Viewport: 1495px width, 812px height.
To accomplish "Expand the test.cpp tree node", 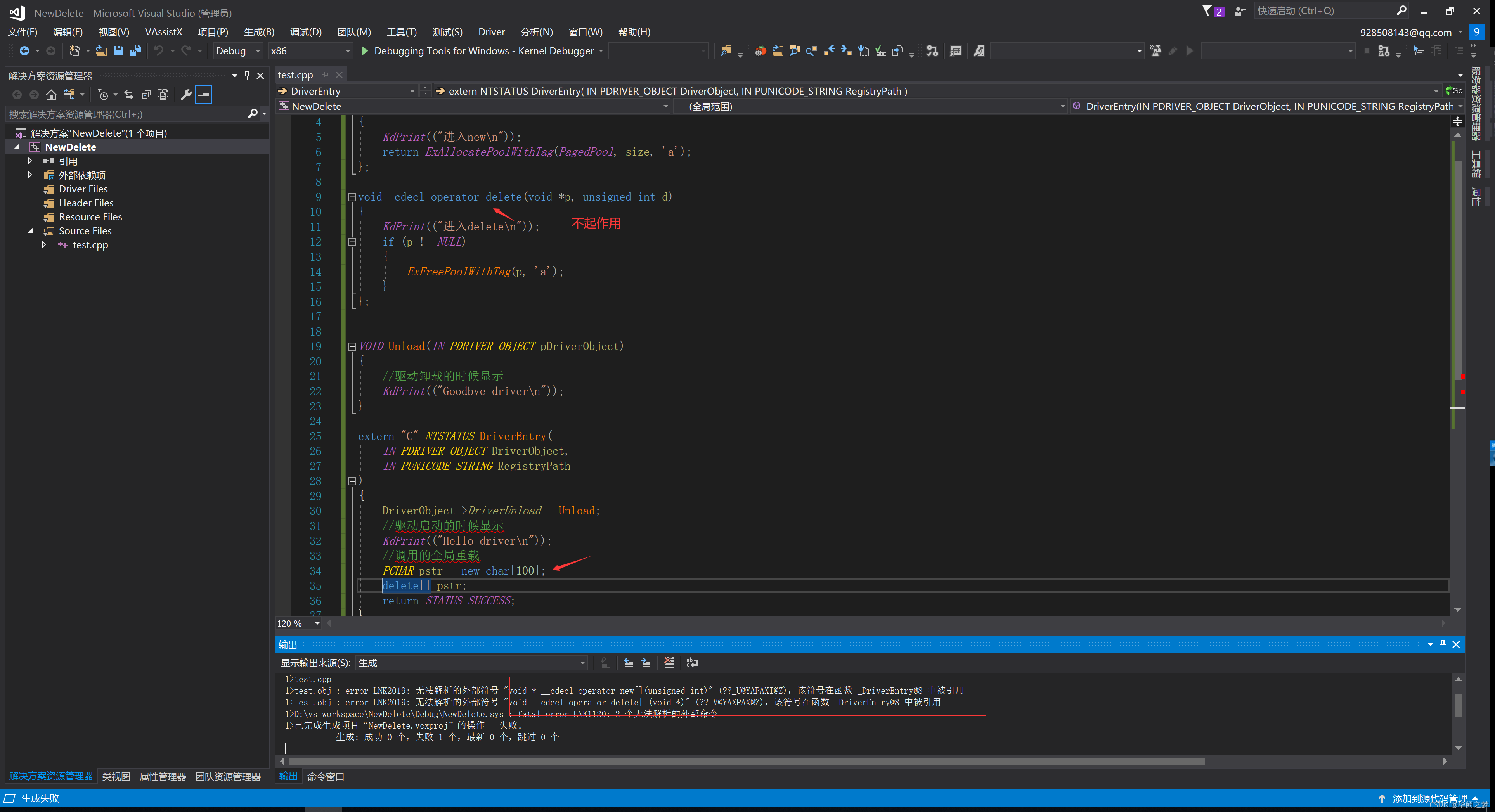I will coord(44,245).
